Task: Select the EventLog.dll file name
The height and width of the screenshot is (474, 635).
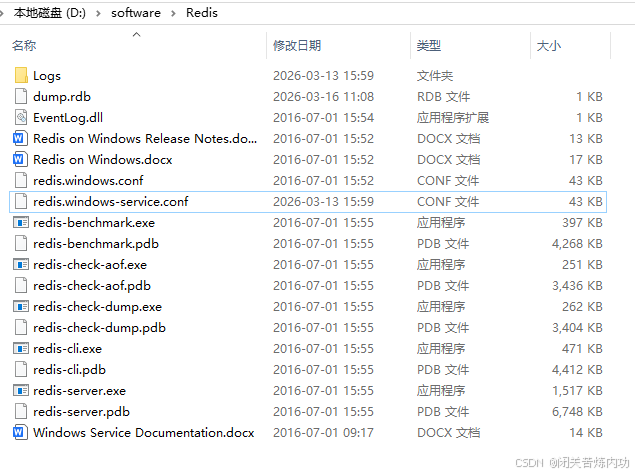Action: click(x=68, y=118)
